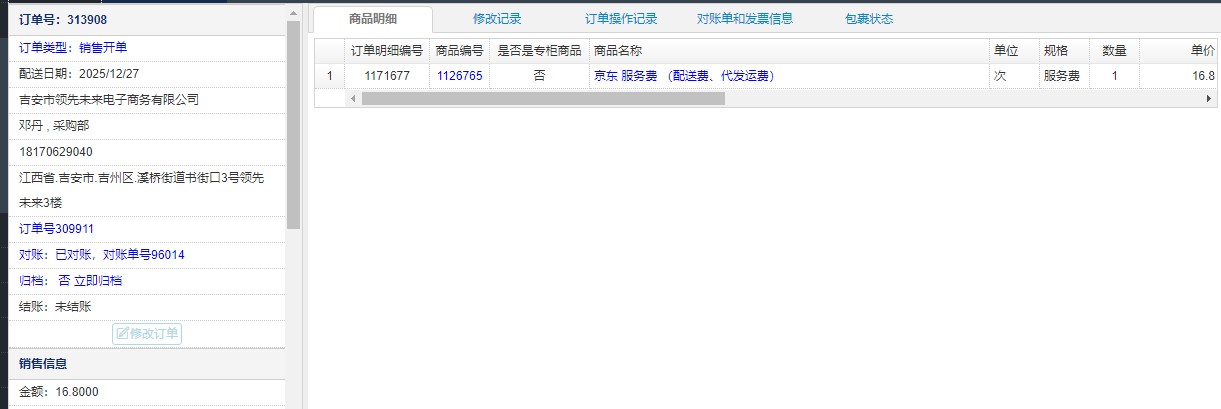Switch to the 修改记录 tab
The width and height of the screenshot is (1221, 409).
pos(497,19)
